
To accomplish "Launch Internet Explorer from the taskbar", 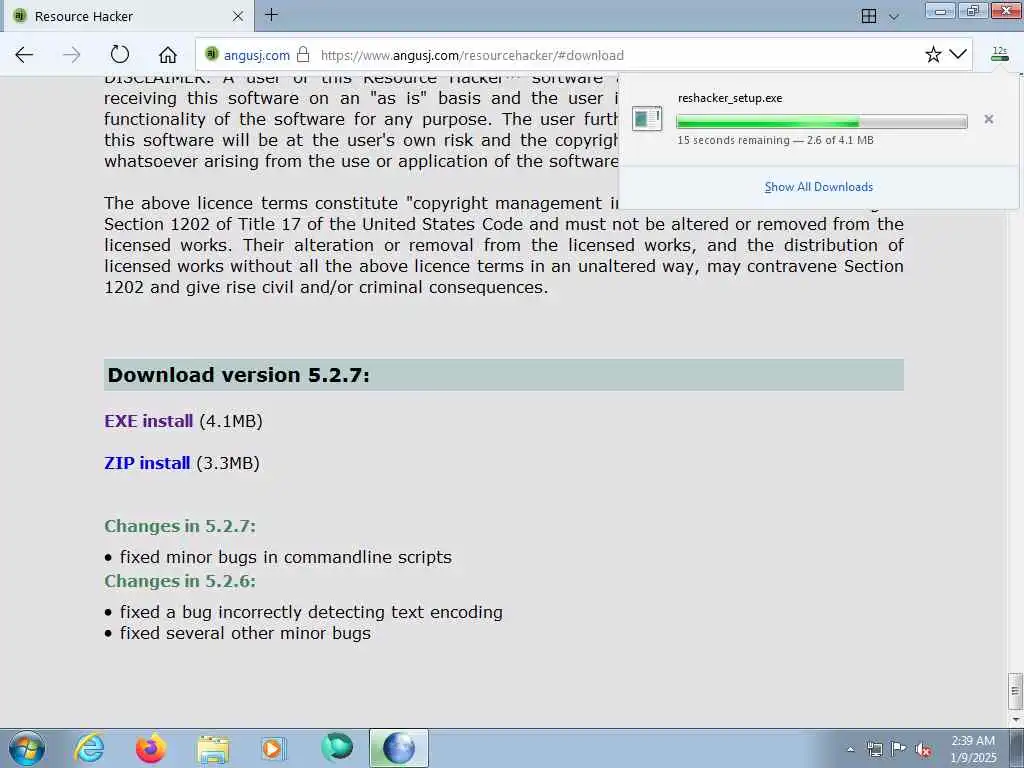I will (89, 748).
